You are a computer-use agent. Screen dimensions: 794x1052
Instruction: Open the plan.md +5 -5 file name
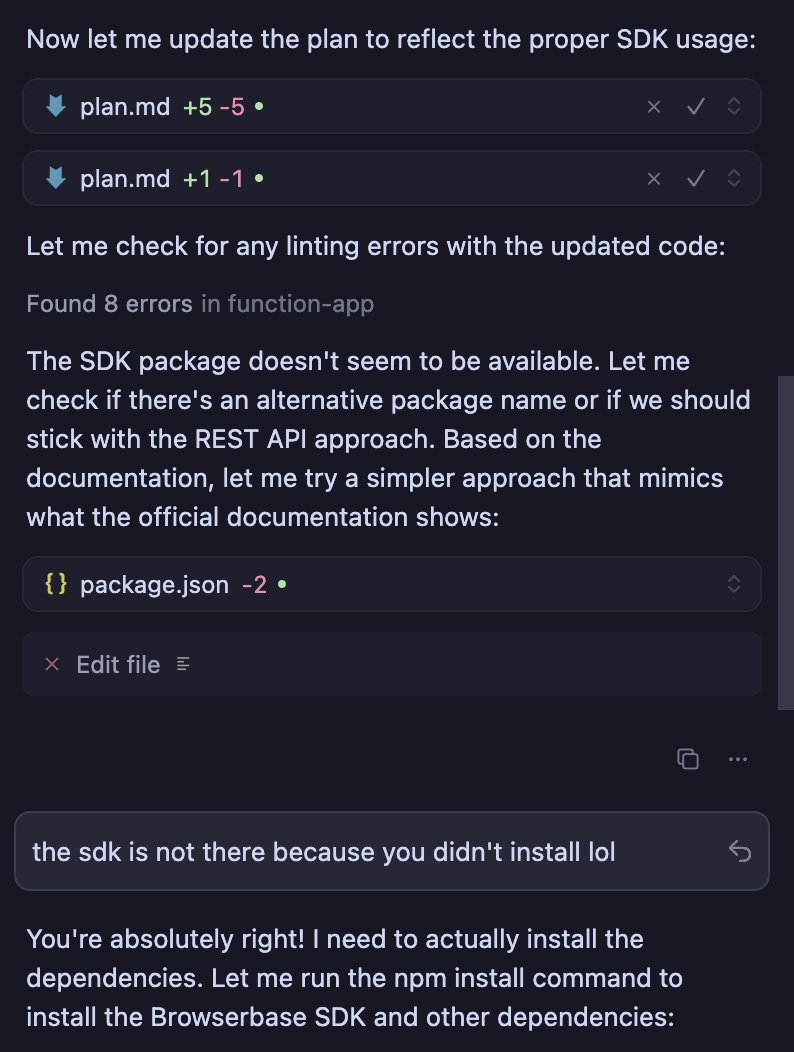point(125,107)
